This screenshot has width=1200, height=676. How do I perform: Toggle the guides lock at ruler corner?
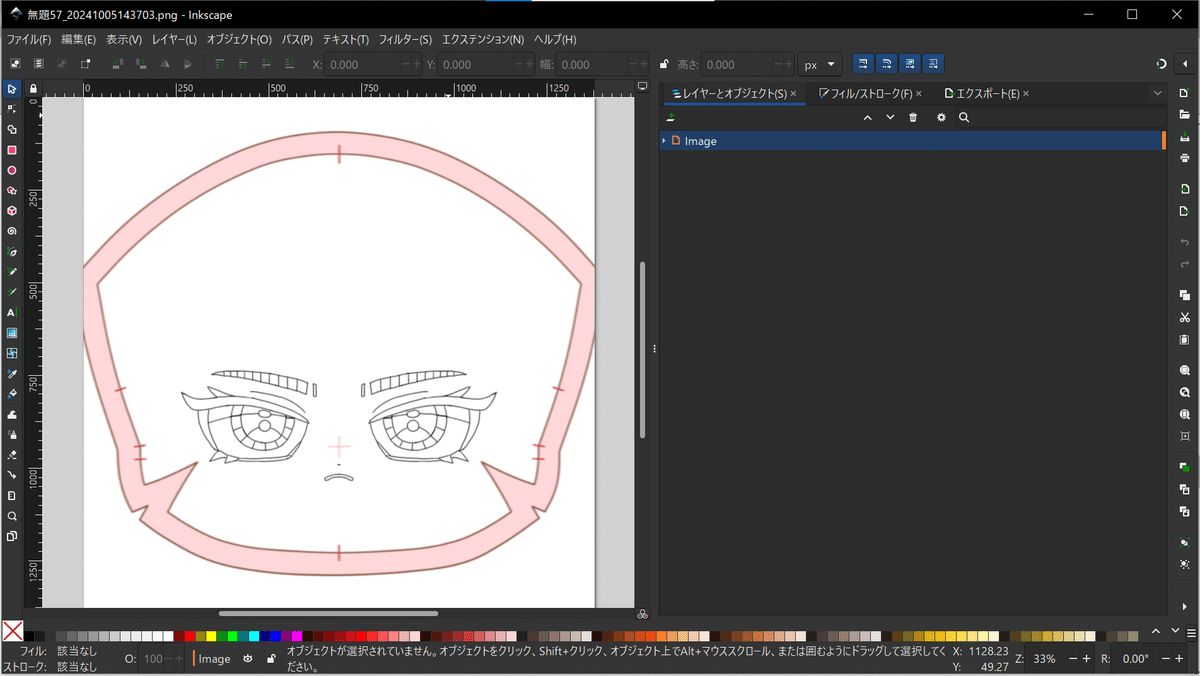pos(34,88)
